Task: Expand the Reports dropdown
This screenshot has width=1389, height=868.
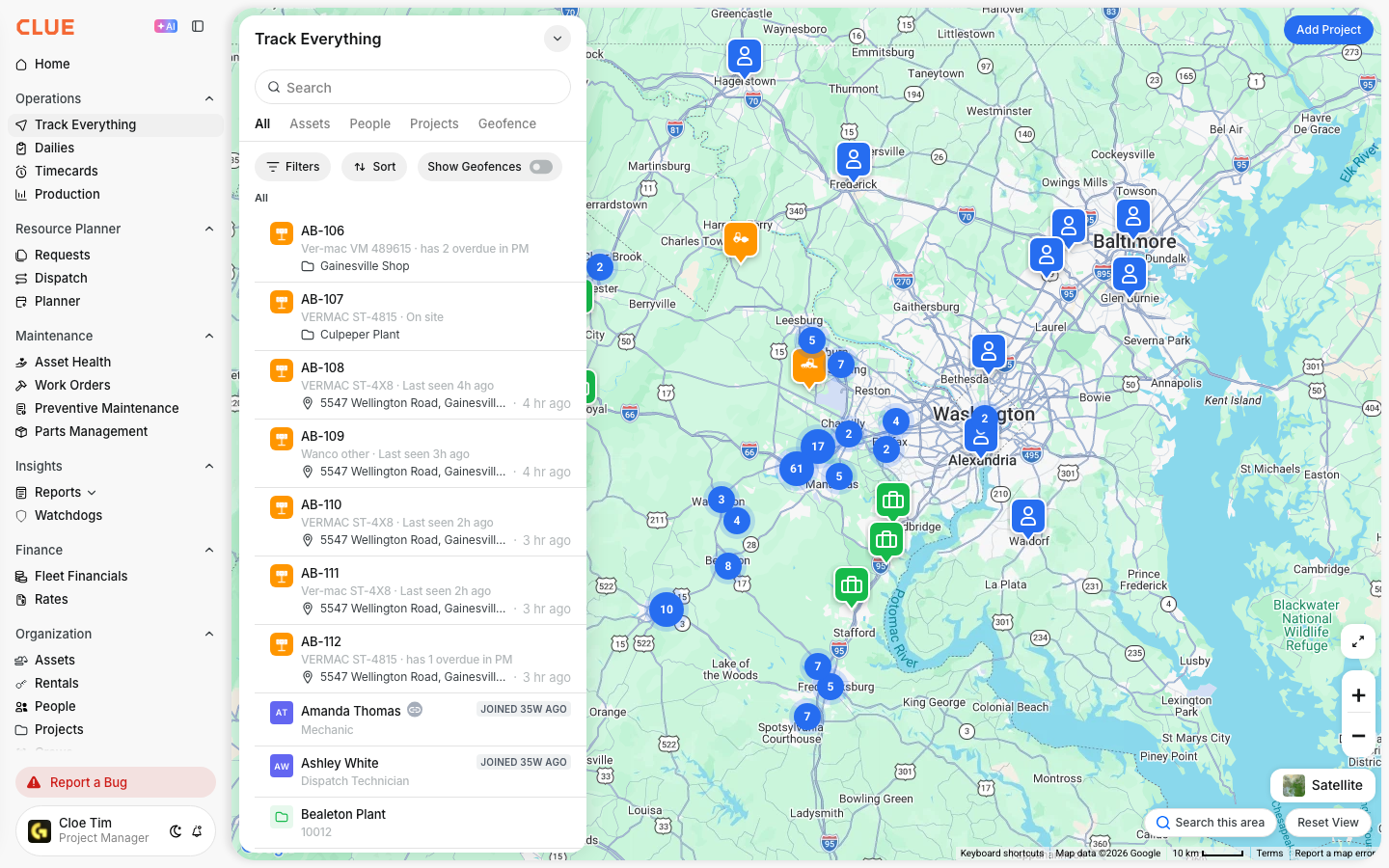Action: (92, 493)
